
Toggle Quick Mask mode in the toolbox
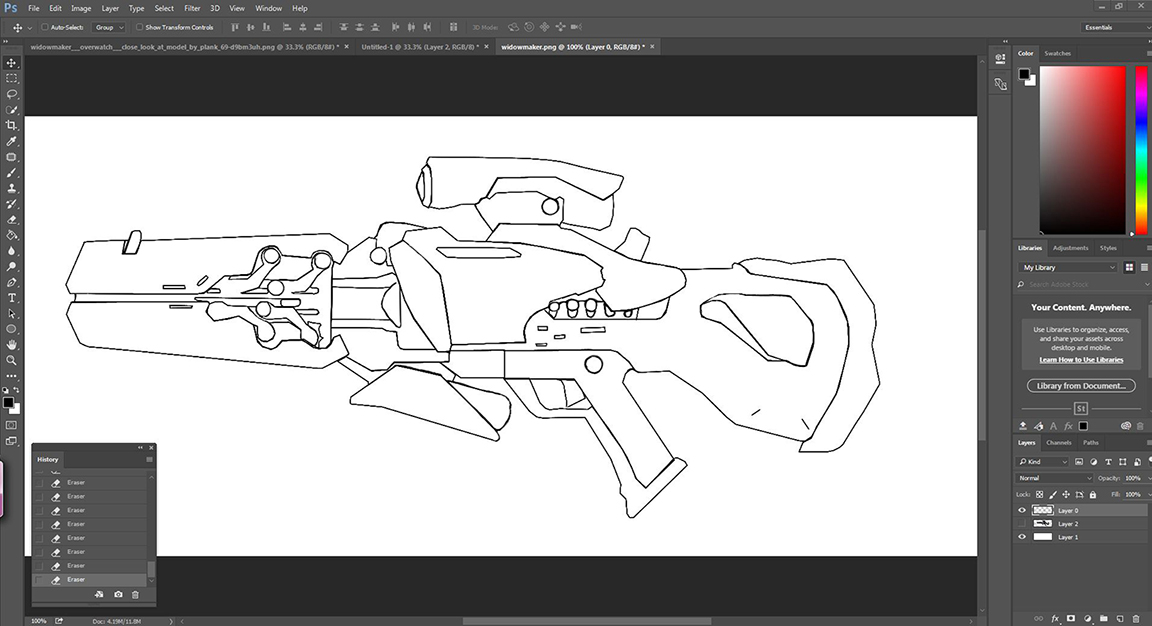12,425
